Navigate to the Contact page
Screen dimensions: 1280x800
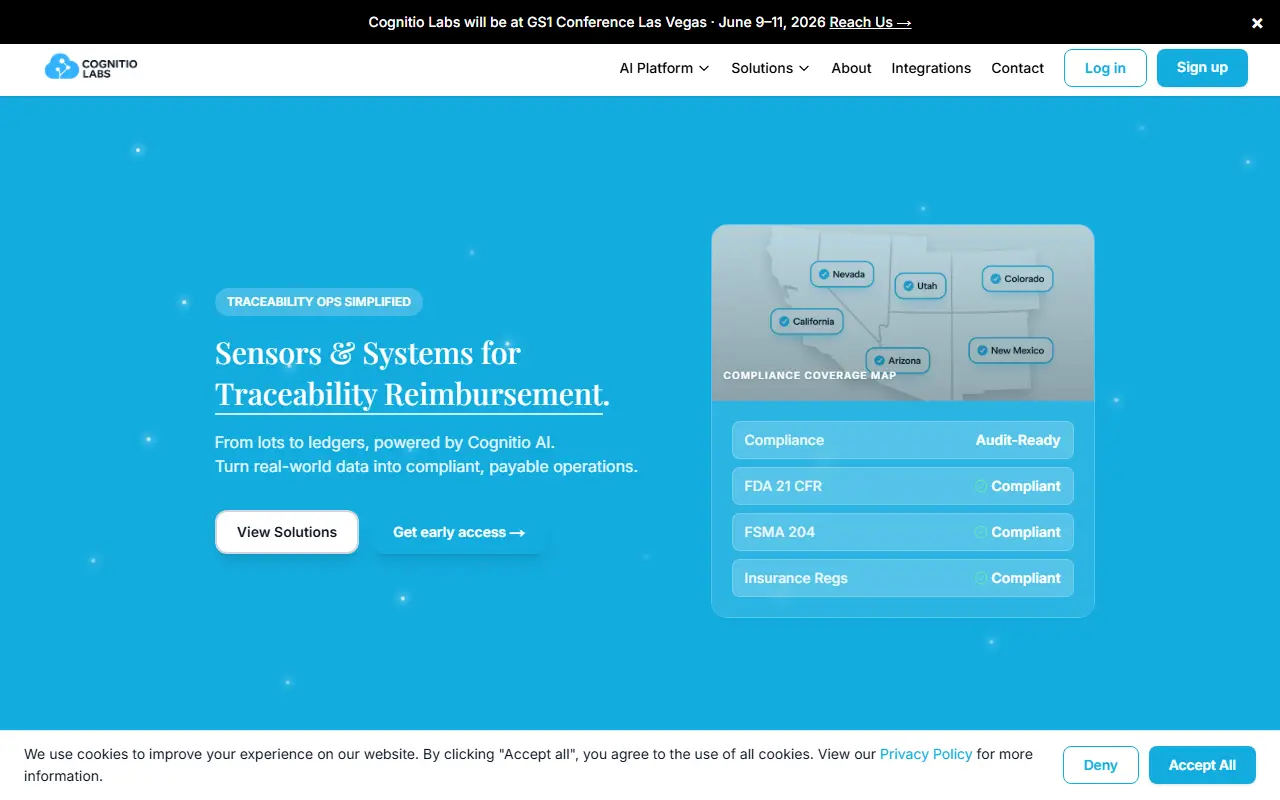(x=1017, y=68)
